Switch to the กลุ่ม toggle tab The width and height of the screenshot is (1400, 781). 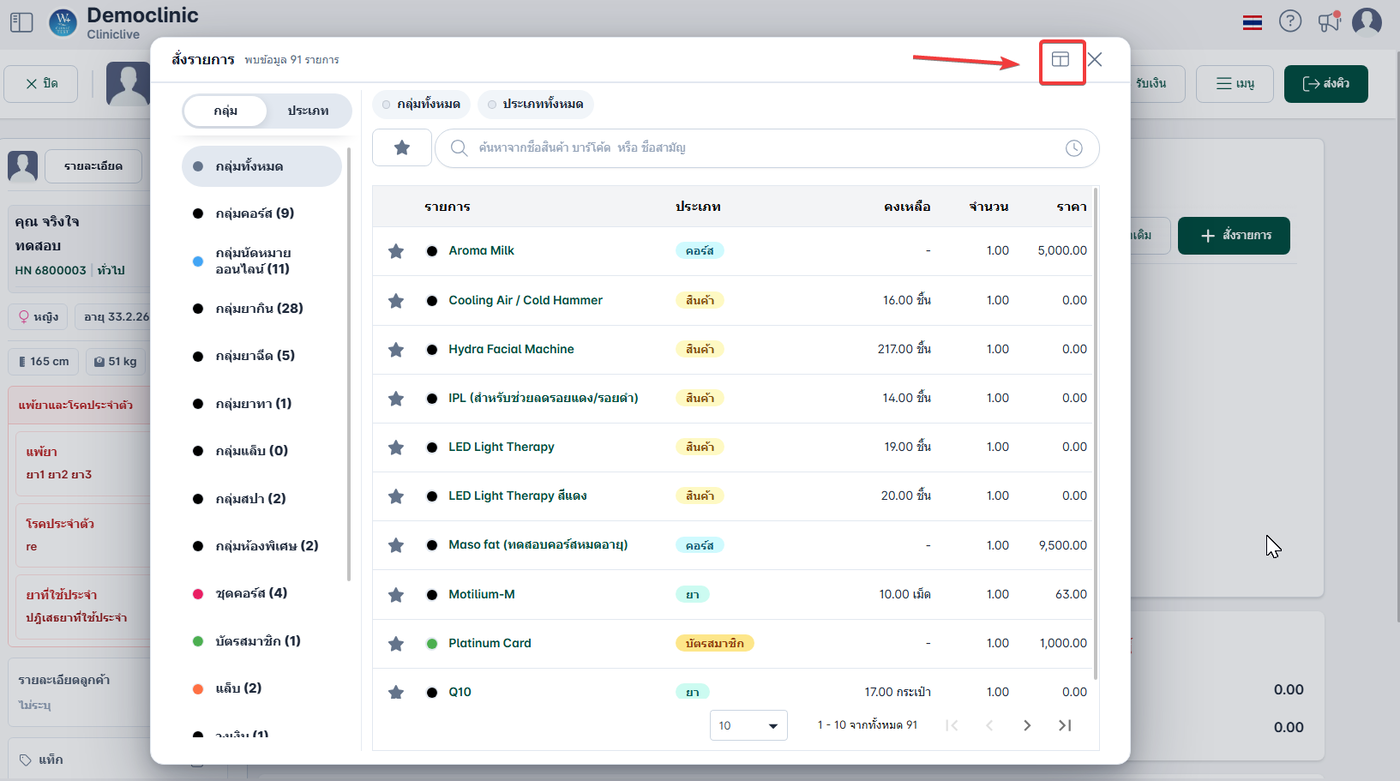tap(225, 111)
